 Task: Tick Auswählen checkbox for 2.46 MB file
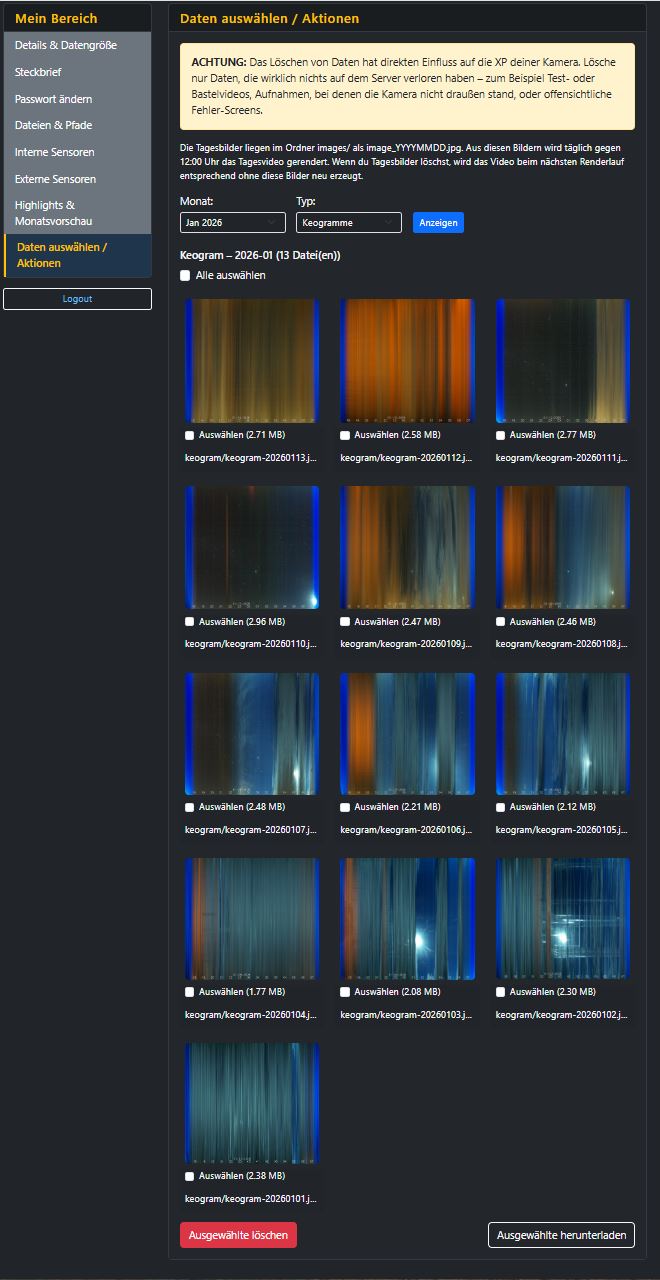click(x=500, y=622)
